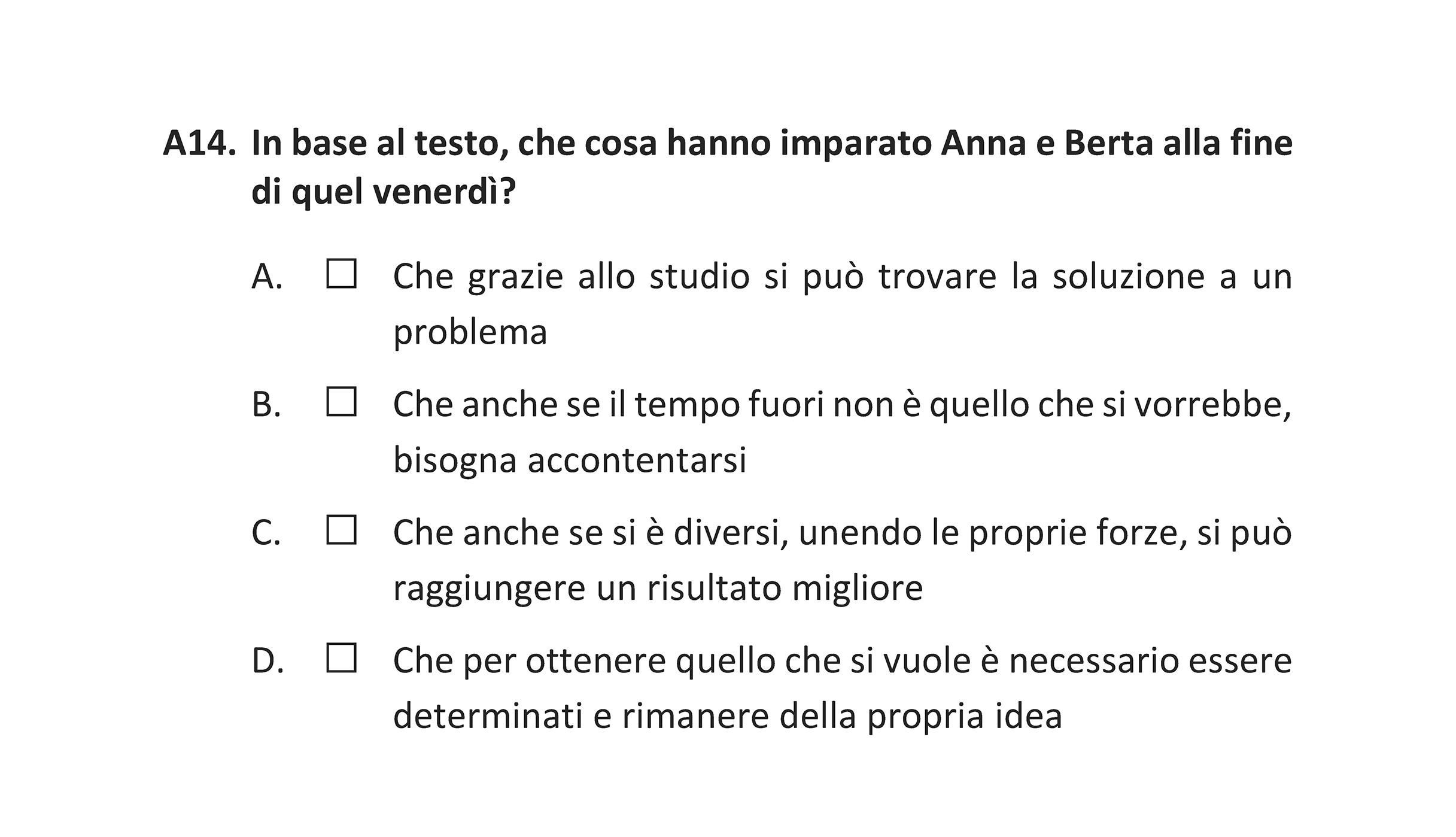
Task: Click the names "Anna e Berta" in the question
Action: click(x=1047, y=144)
